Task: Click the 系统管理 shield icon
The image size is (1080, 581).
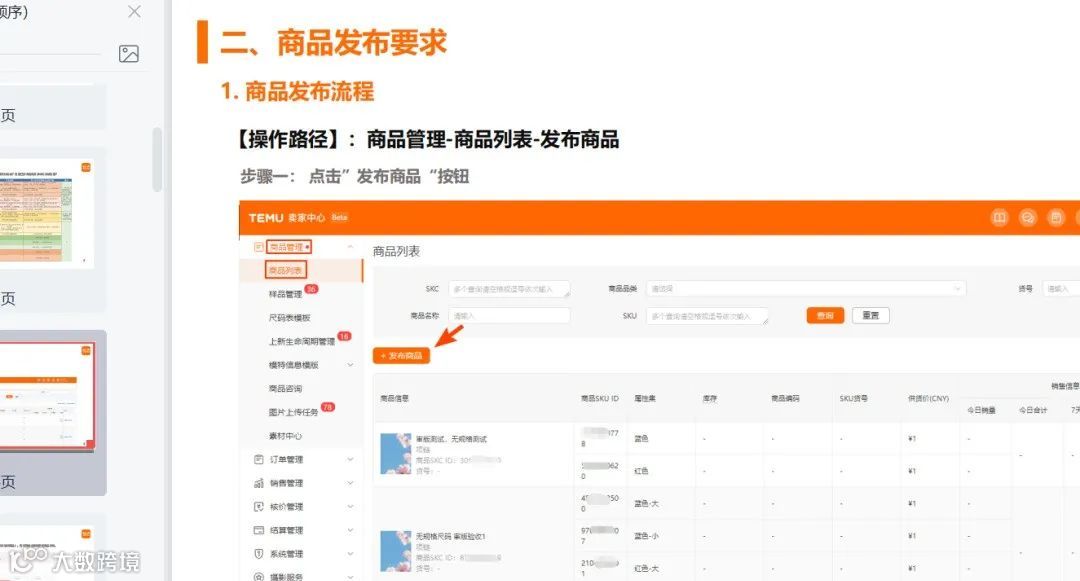Action: (x=259, y=553)
